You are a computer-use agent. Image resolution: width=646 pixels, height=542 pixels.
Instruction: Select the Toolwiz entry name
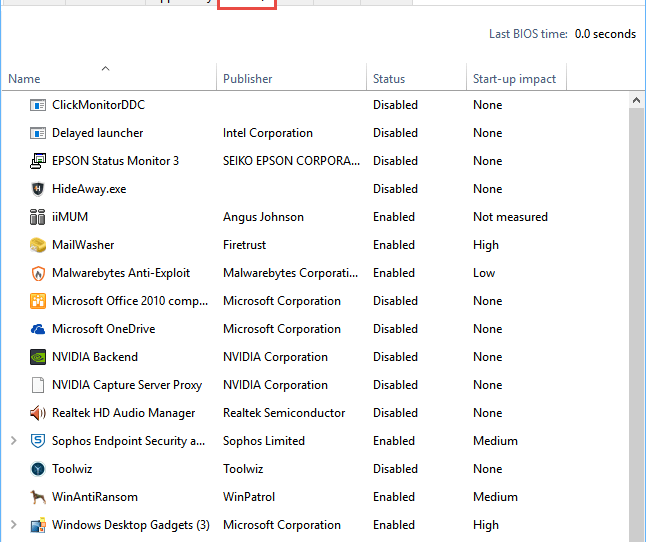pos(72,469)
